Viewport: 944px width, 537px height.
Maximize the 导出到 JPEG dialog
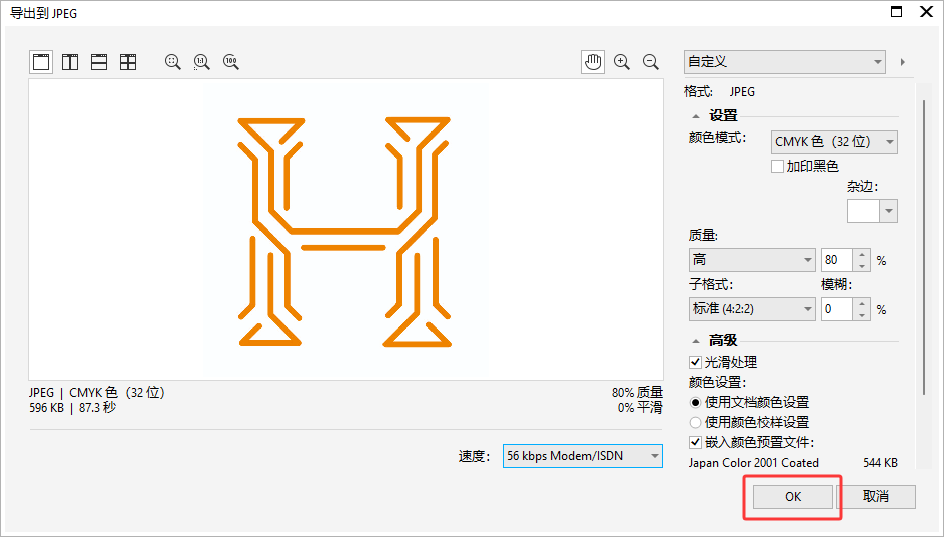(896, 11)
